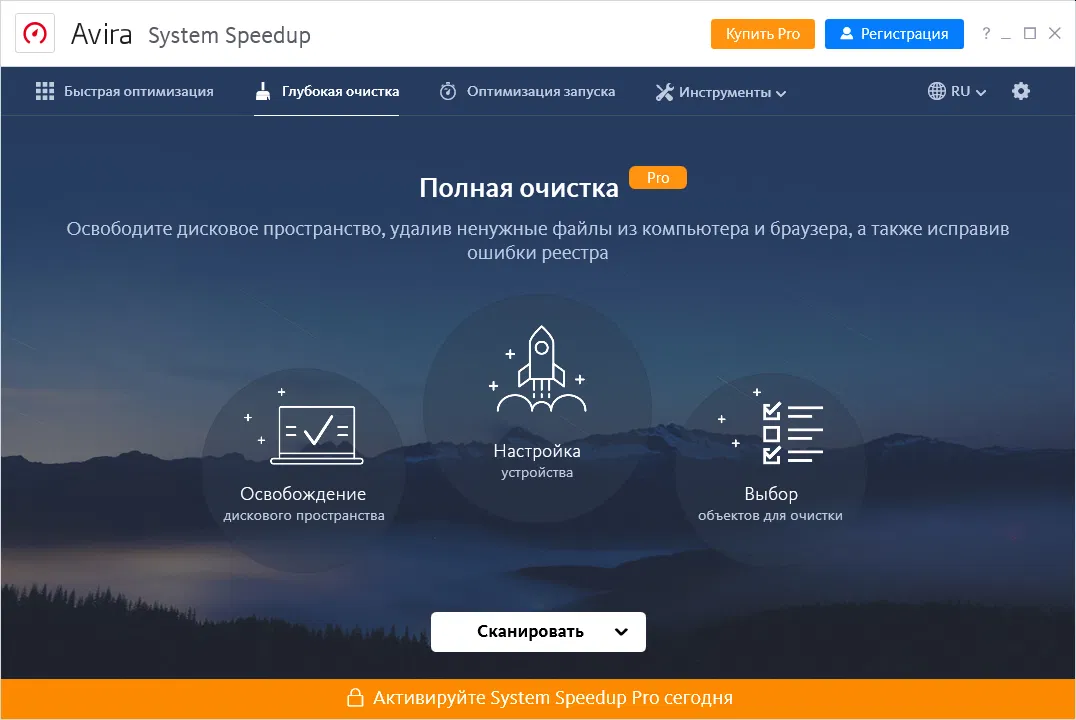Start scan with Сканировать button
This screenshot has width=1076, height=720.
click(530, 631)
